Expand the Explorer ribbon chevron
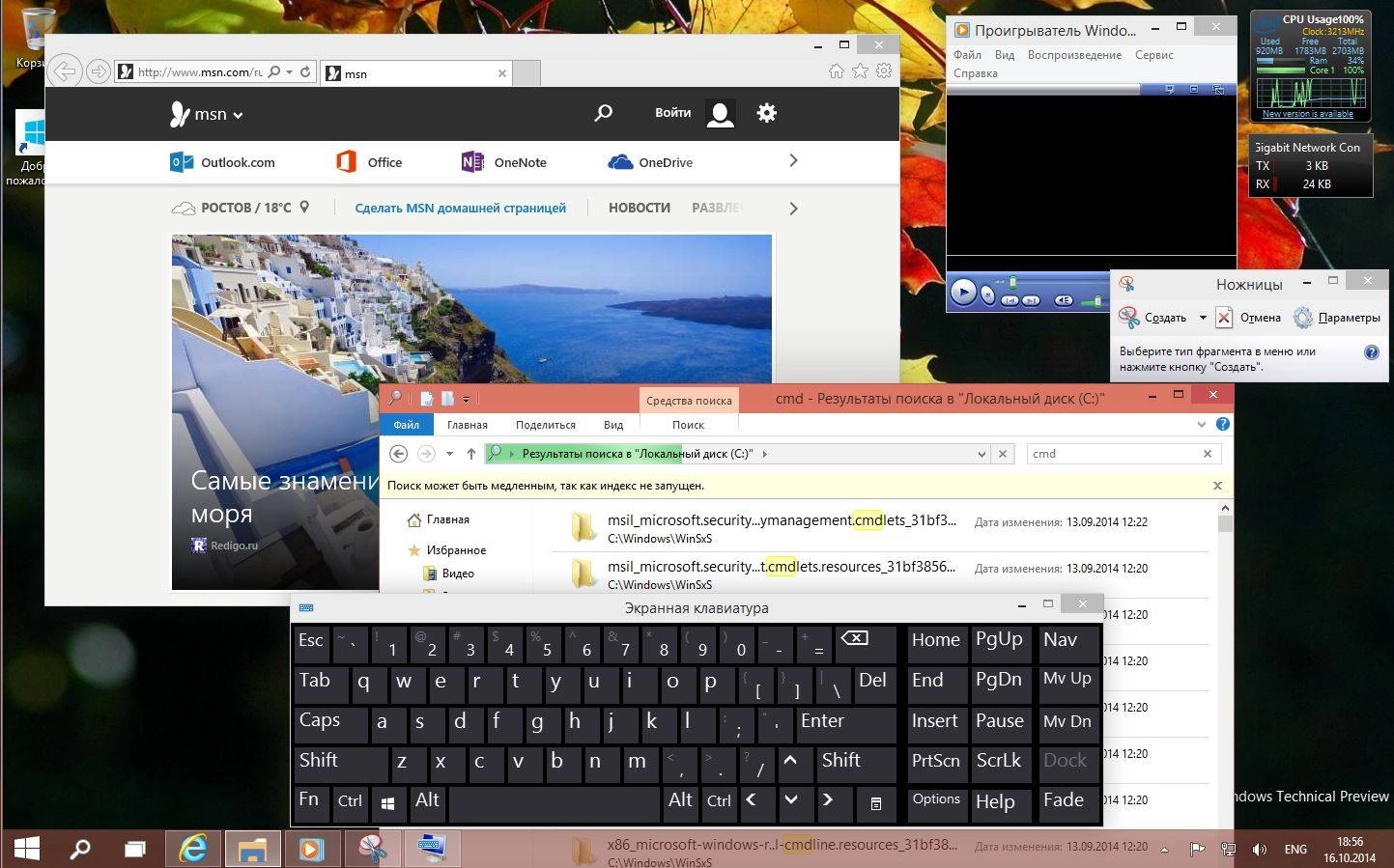The width and height of the screenshot is (1394, 868). [x=1201, y=424]
